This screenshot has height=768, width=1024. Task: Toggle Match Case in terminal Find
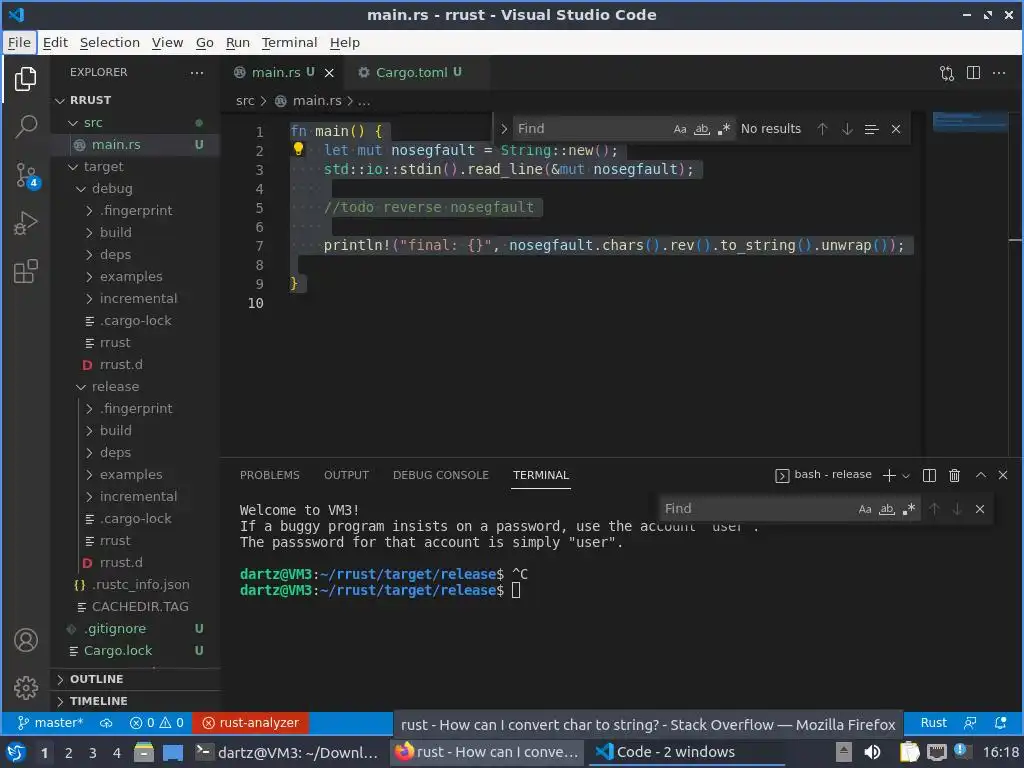[865, 509]
